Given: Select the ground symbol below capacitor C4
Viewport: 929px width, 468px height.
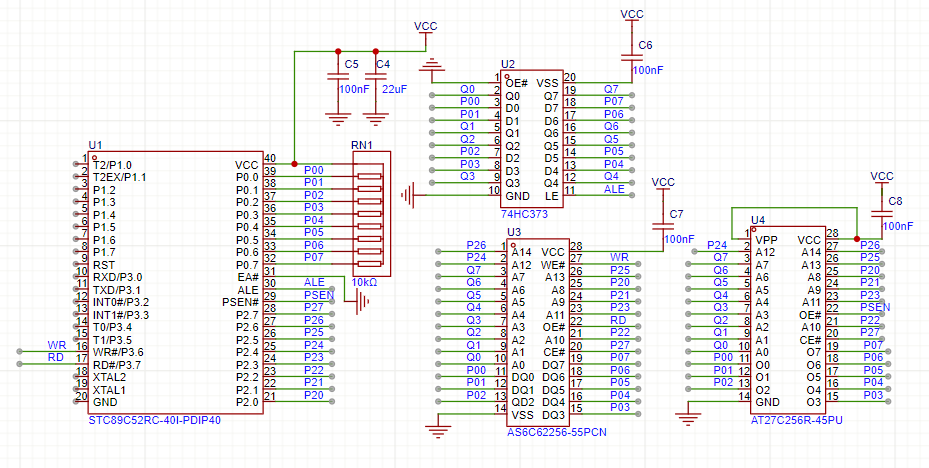Looking at the screenshot, I should coord(374,119).
